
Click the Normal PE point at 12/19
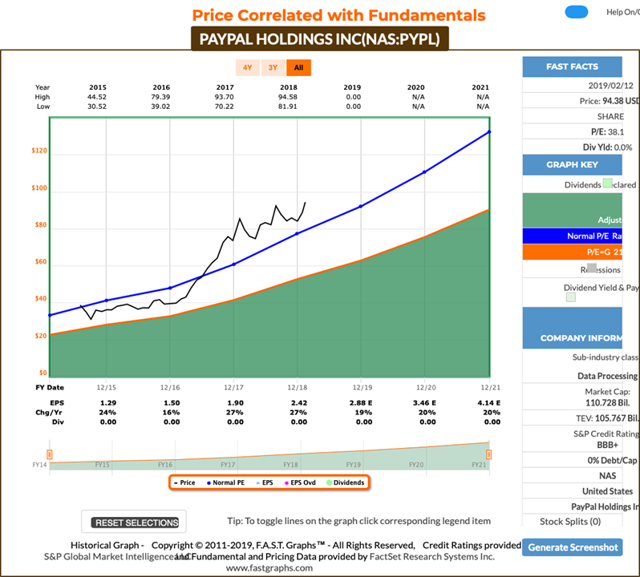pyautogui.click(x=360, y=206)
